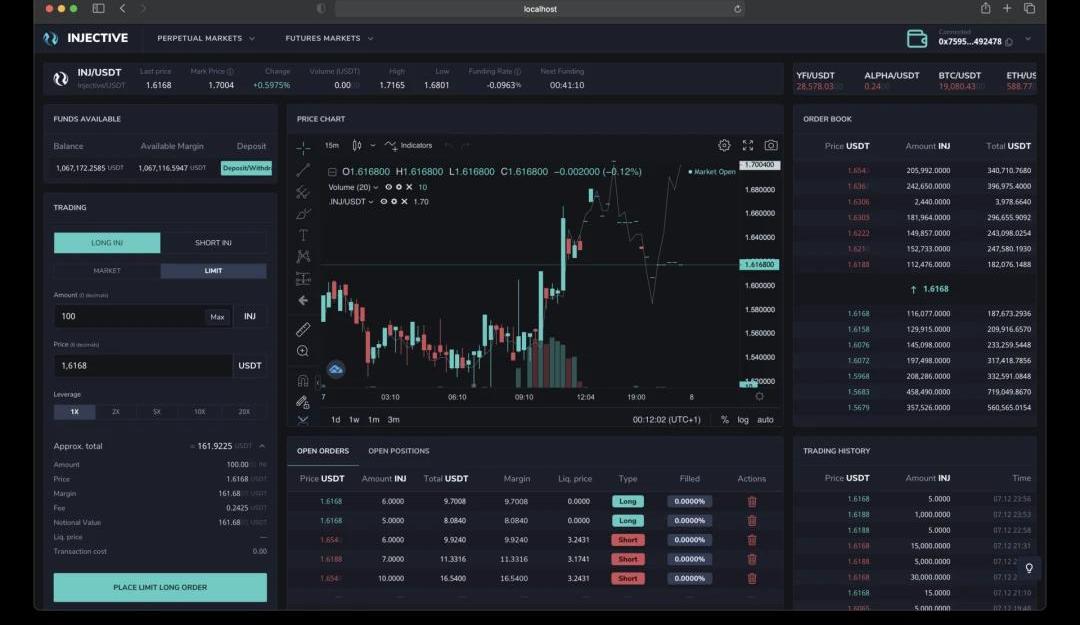This screenshot has height=625, width=1080.
Task: Click the Amount input field
Action: pyautogui.click(x=128, y=317)
